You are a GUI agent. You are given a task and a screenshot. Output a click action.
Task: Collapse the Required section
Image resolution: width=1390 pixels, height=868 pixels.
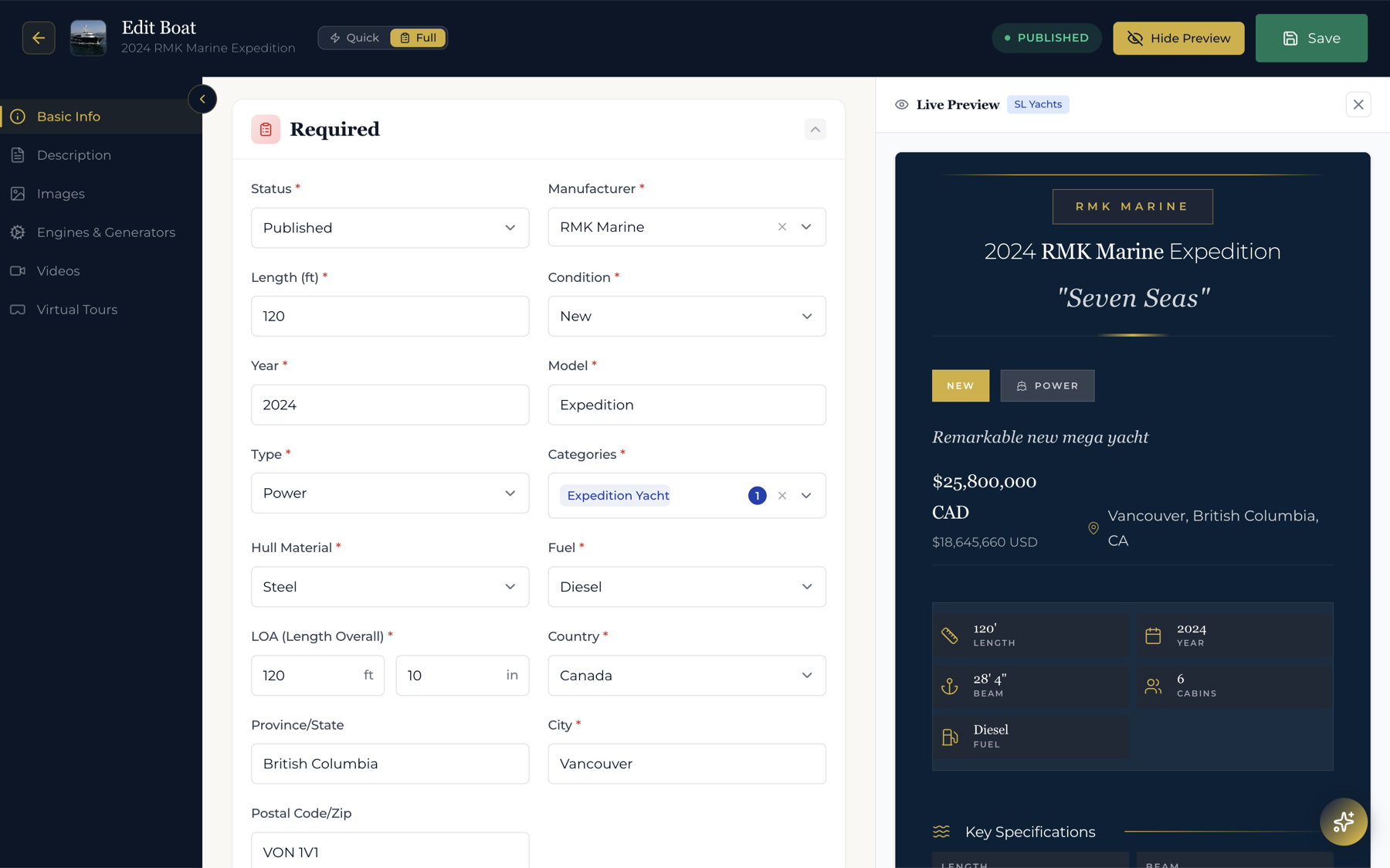click(815, 129)
